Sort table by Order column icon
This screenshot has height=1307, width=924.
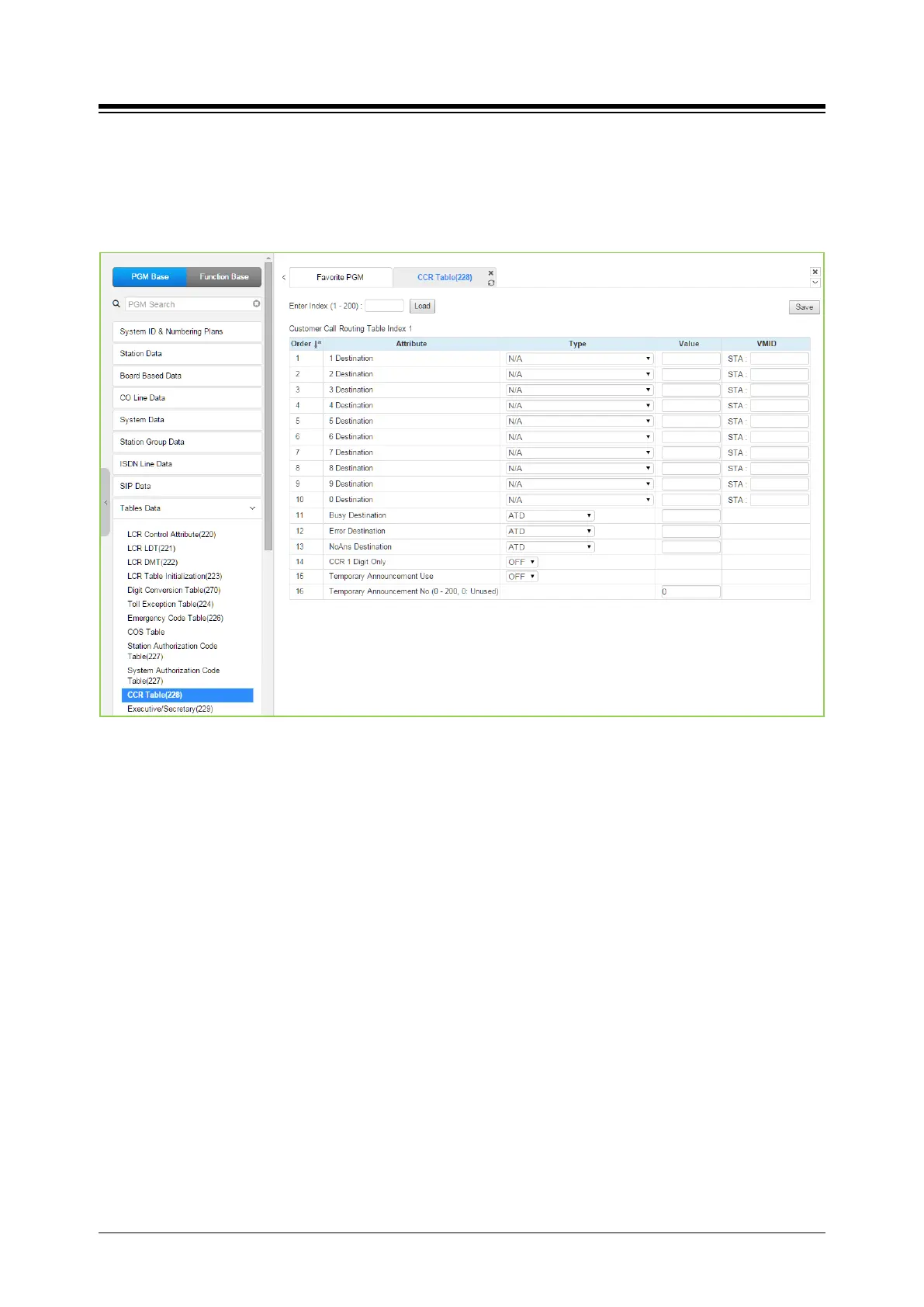(317, 344)
